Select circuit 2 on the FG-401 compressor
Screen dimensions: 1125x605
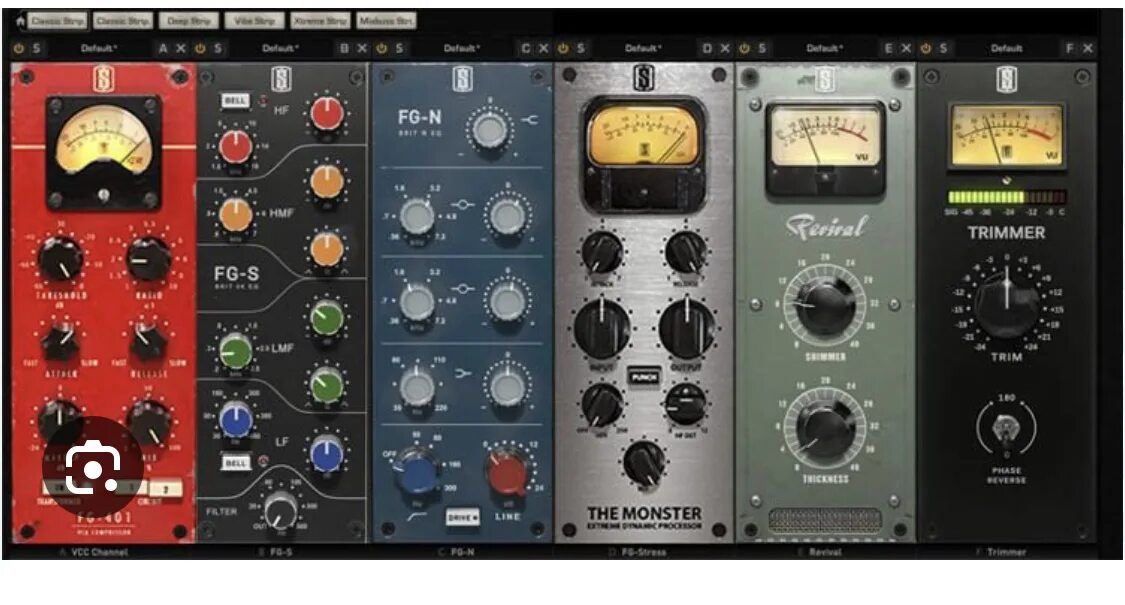[x=166, y=489]
